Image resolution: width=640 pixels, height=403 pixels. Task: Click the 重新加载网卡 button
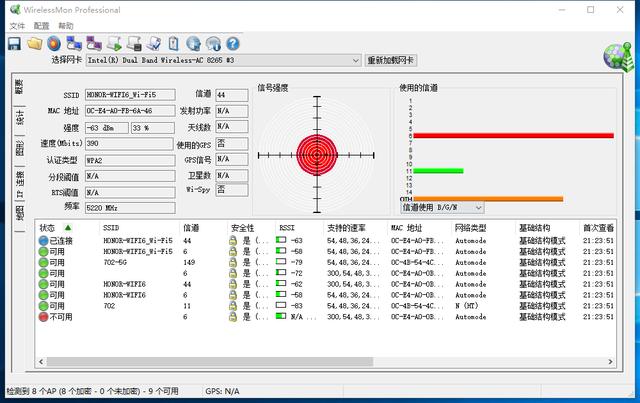tap(390, 60)
